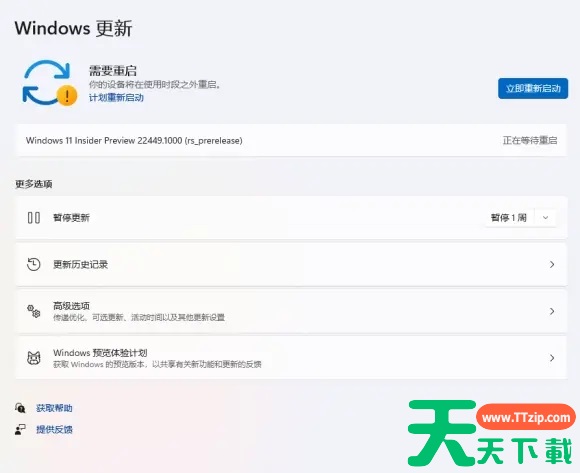This screenshot has height=473, width=580.
Task: Open 更新历史记录 via its chevron
Action: tap(552, 264)
